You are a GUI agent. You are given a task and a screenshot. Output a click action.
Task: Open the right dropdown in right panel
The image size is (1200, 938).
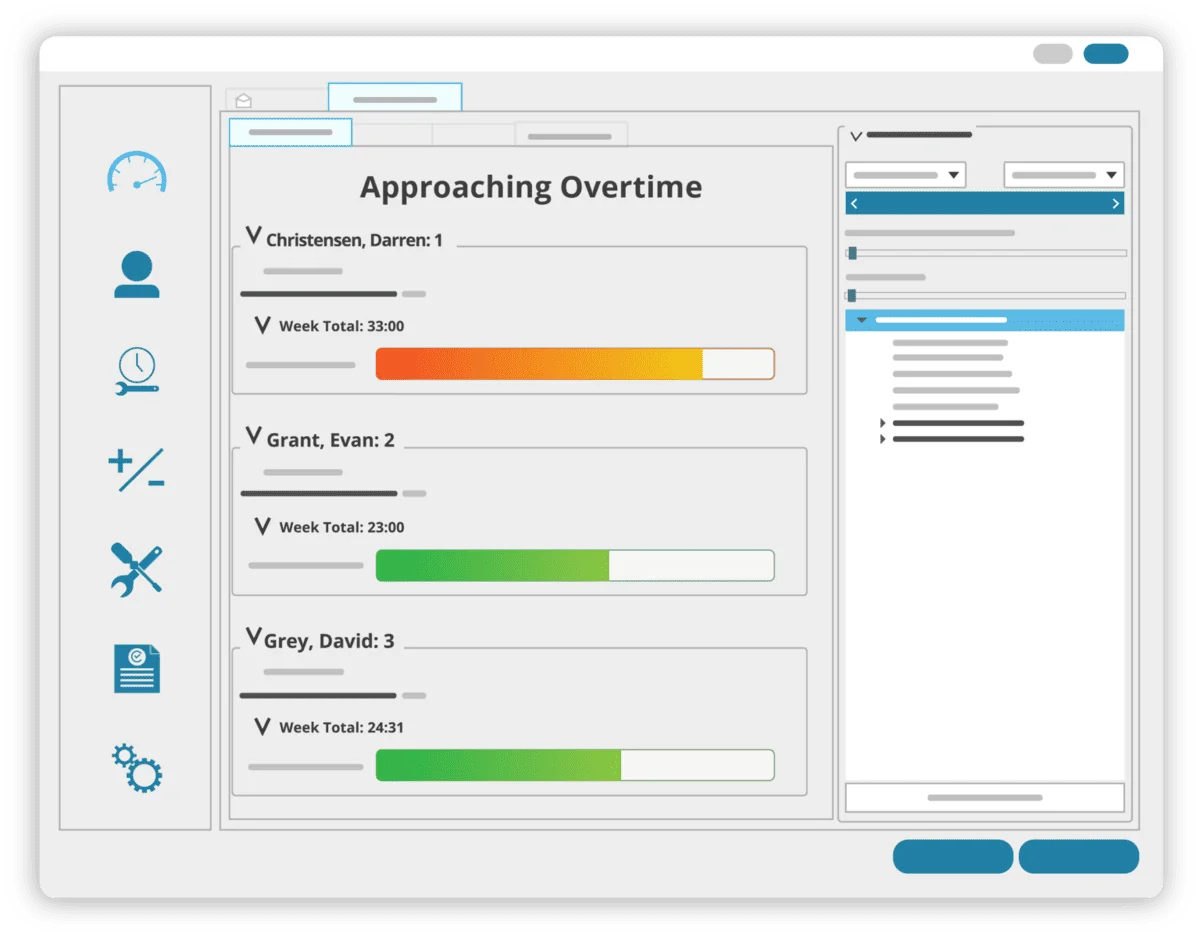pyautogui.click(x=1064, y=175)
